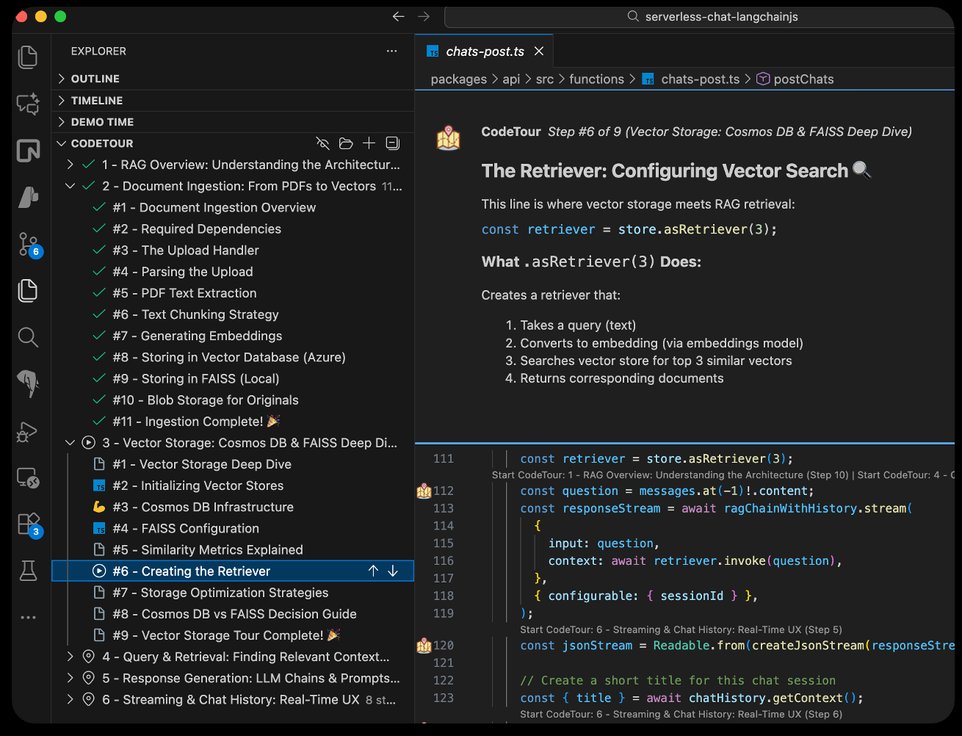Open Source Control view showing 6 changes
The height and width of the screenshot is (736, 962).
pos(29,243)
